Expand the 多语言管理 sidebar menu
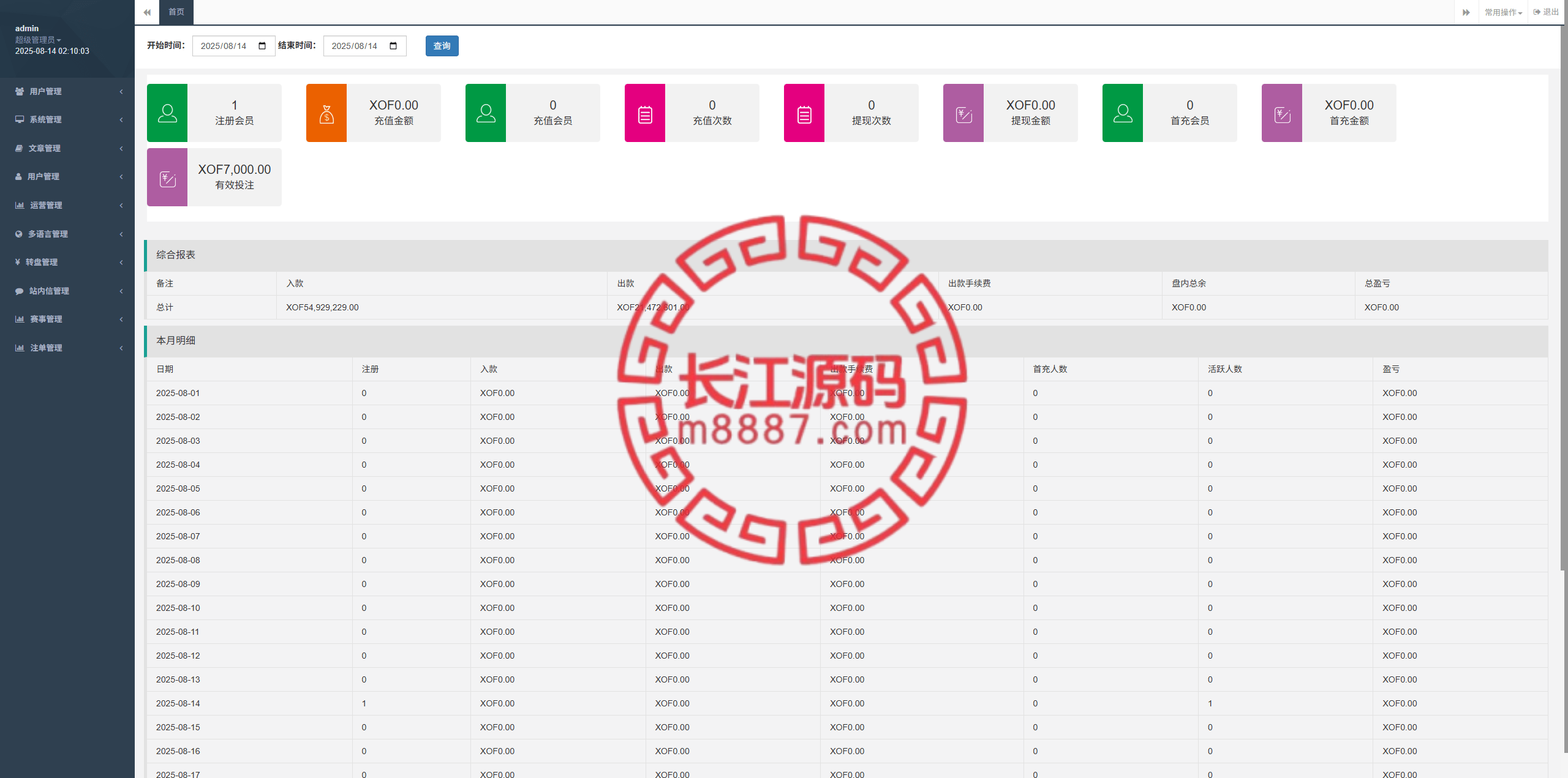This screenshot has height=778, width=1568. pyautogui.click(x=67, y=234)
